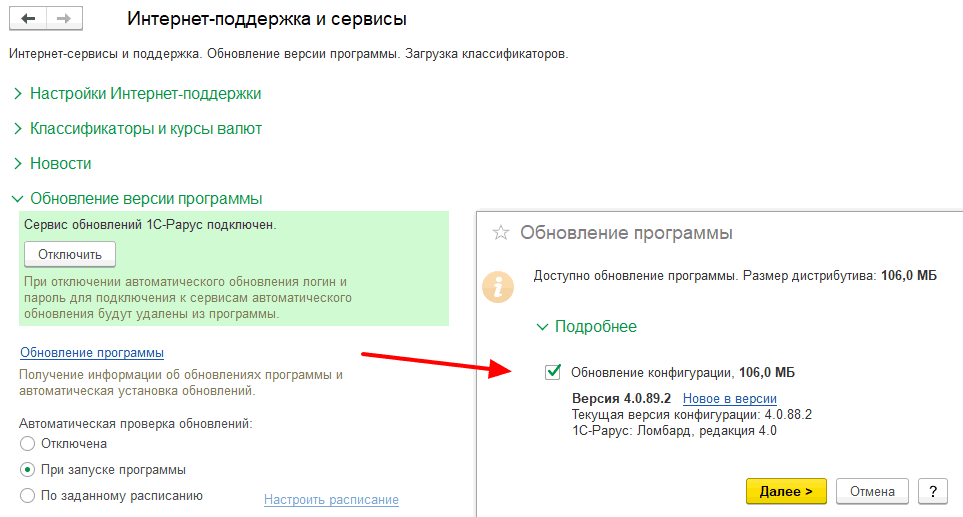Image resolution: width=963 pixels, height=517 pixels.
Task: Click the Отмена button
Action: (872, 491)
